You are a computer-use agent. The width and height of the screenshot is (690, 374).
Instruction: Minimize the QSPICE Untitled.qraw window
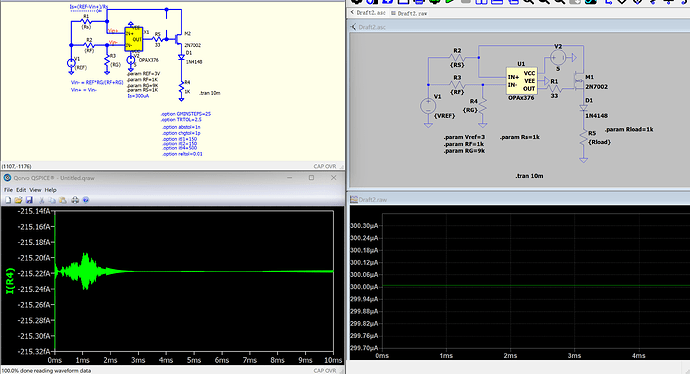pyautogui.click(x=290, y=178)
